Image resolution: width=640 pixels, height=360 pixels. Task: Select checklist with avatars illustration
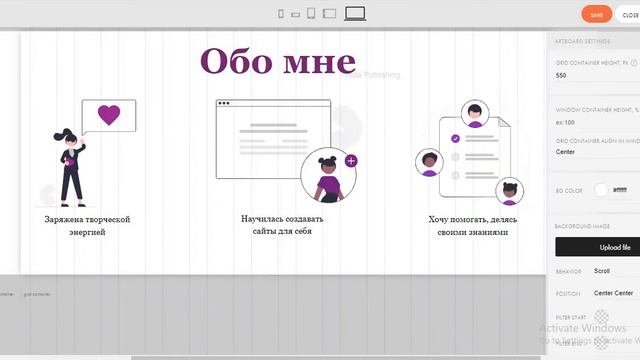pyautogui.click(x=469, y=153)
